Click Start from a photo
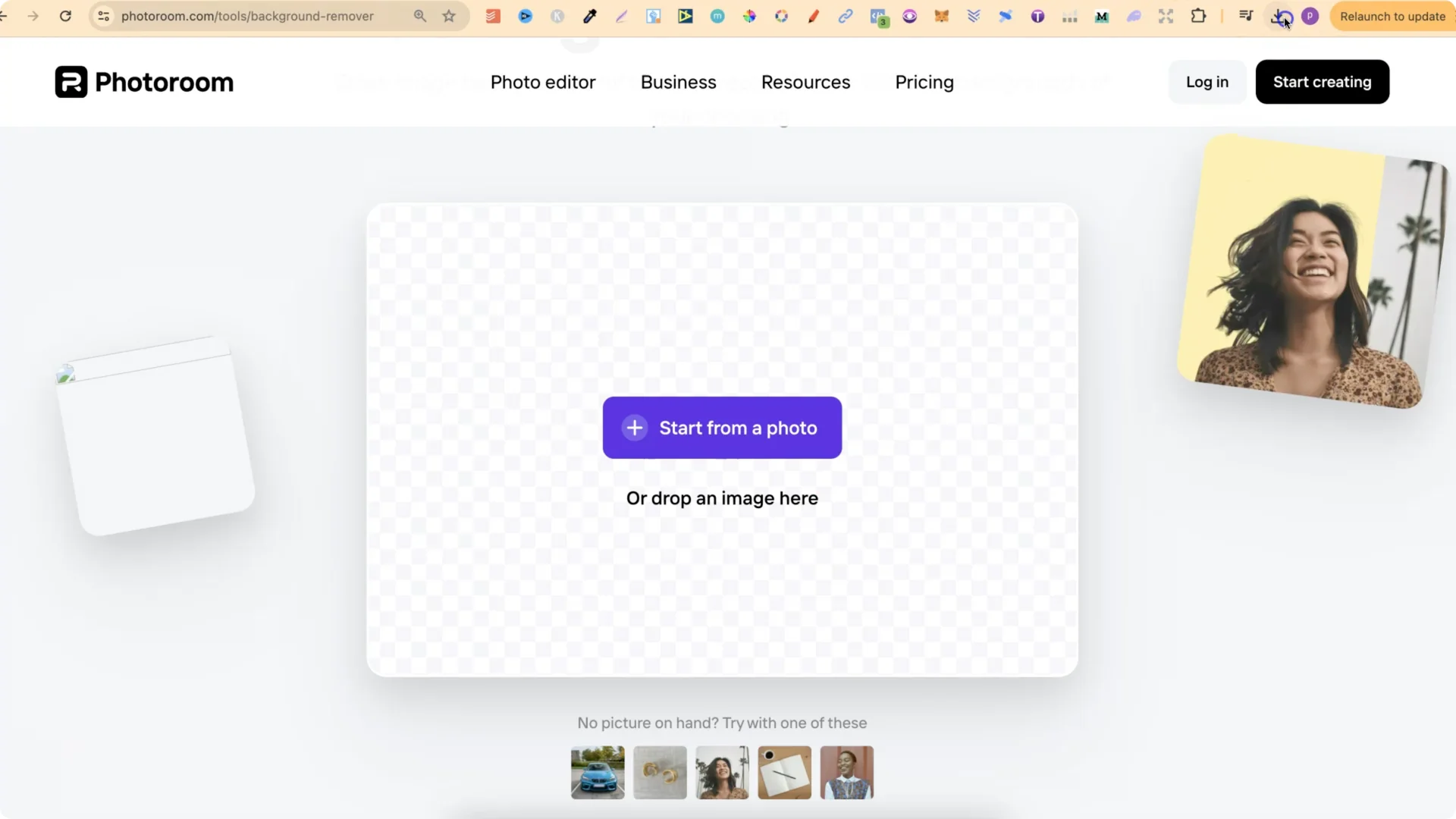1456x819 pixels. pyautogui.click(x=721, y=427)
